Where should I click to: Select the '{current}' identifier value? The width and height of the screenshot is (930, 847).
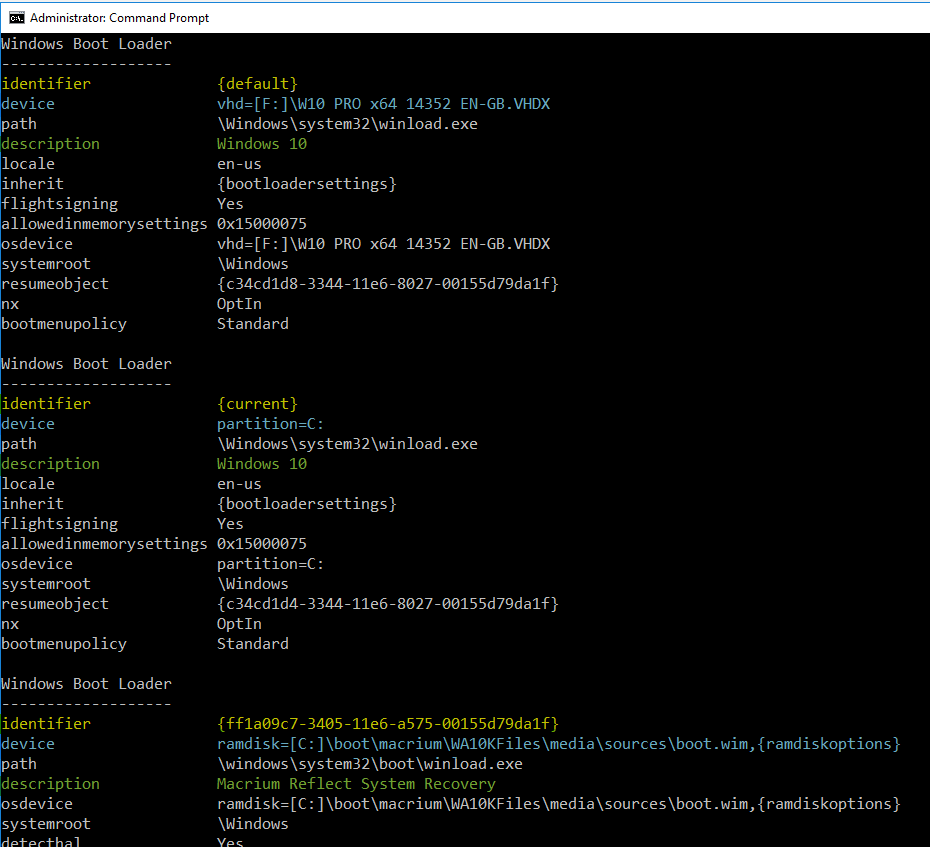pos(257,404)
